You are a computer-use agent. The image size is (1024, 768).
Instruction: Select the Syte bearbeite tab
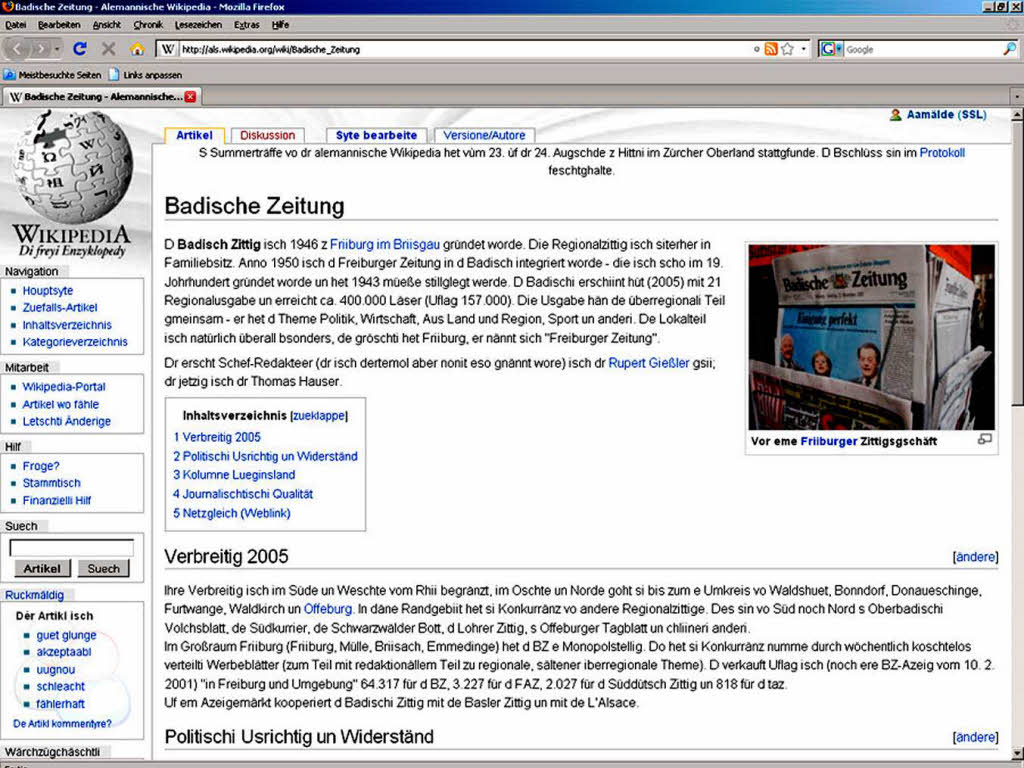(376, 135)
